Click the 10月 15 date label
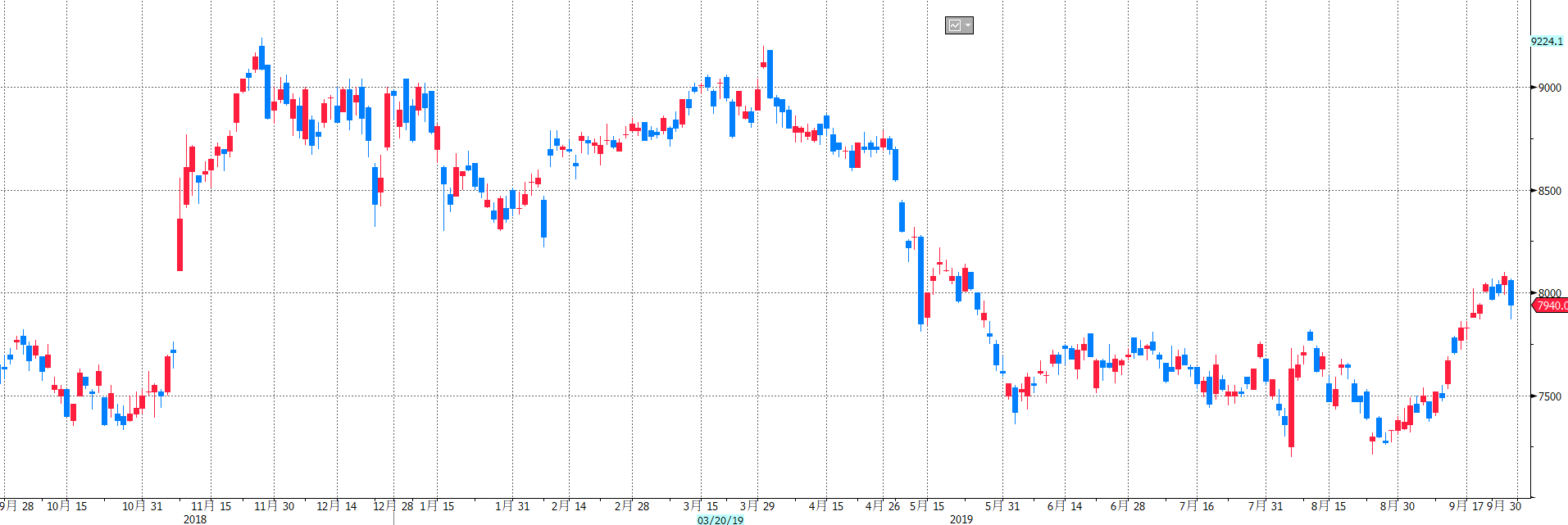 tap(67, 506)
